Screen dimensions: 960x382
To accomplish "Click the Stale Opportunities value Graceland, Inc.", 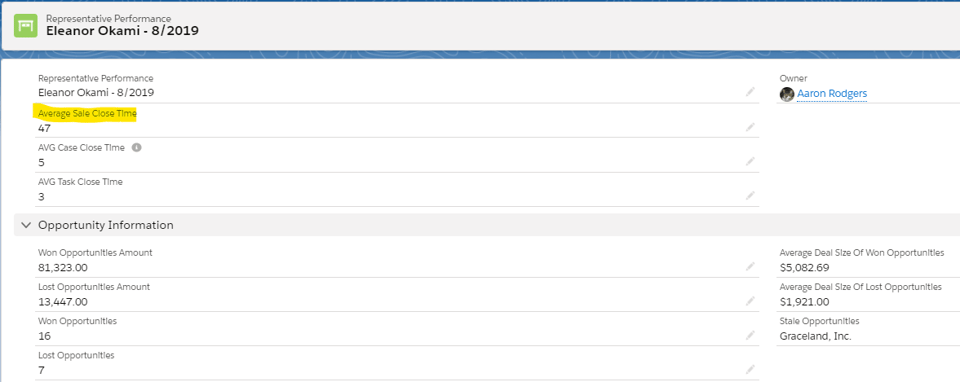I will (816, 336).
